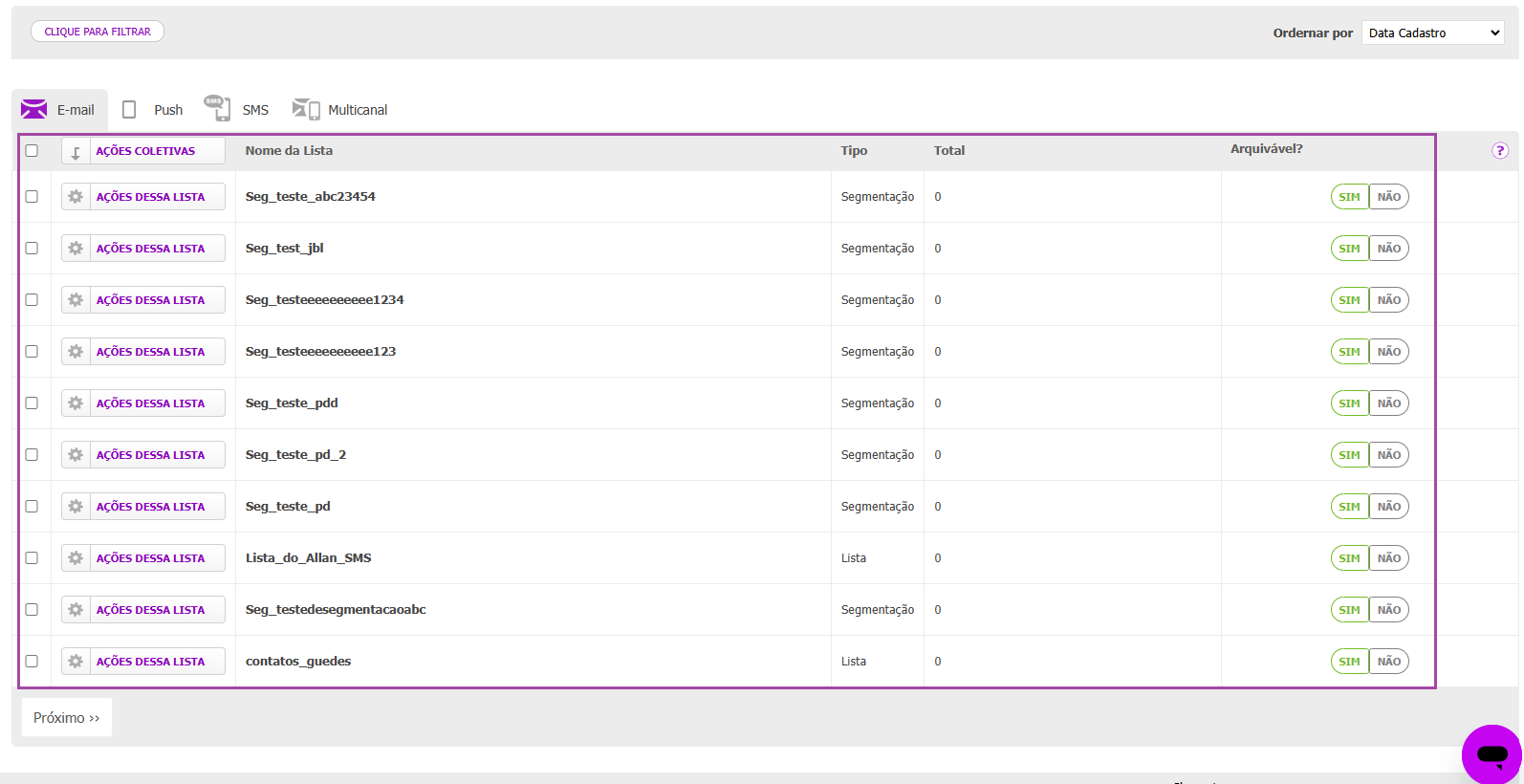Set Seg_test_jbl archivable to NÃO
This screenshot has width=1524, height=784.
(x=1389, y=249)
